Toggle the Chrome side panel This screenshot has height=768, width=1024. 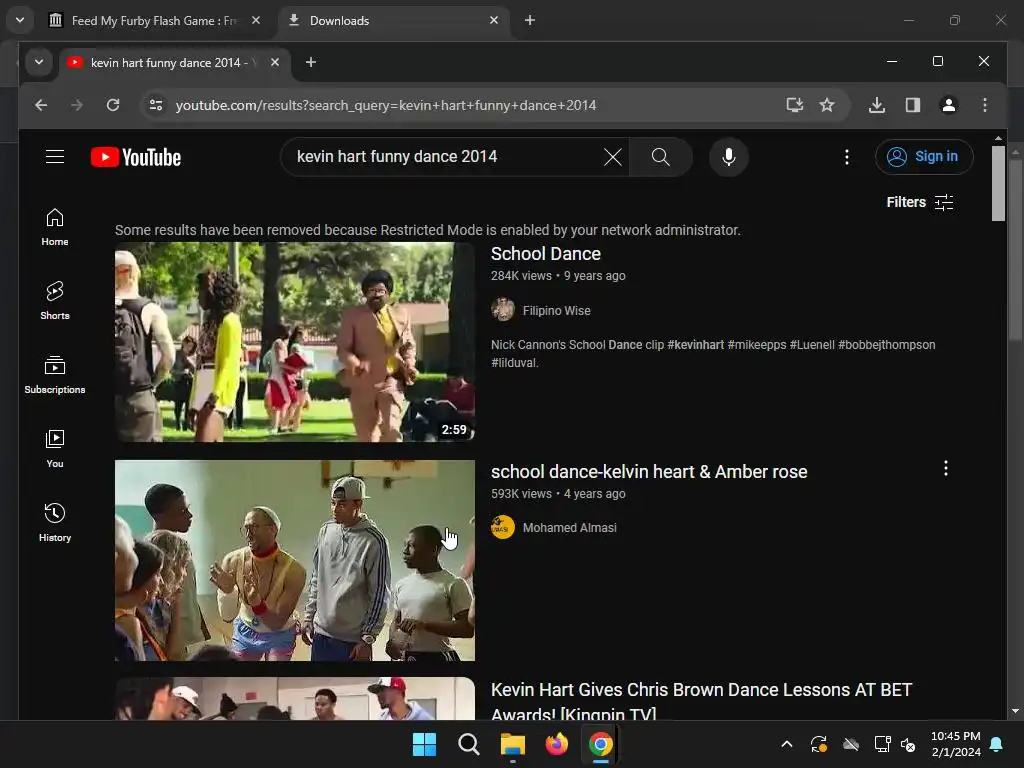[x=912, y=105]
